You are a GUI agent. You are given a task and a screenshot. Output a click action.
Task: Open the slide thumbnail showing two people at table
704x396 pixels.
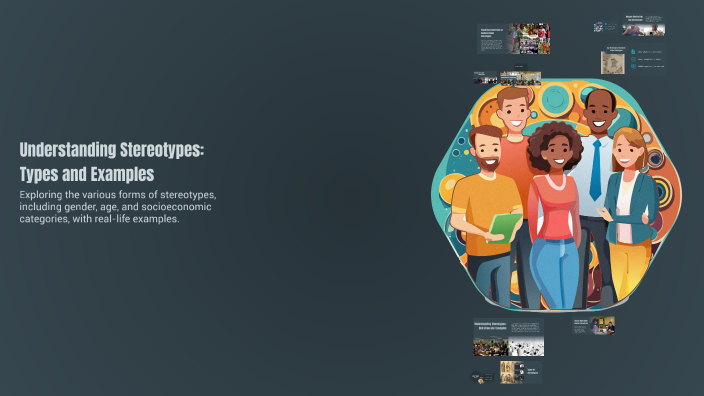(x=594, y=326)
